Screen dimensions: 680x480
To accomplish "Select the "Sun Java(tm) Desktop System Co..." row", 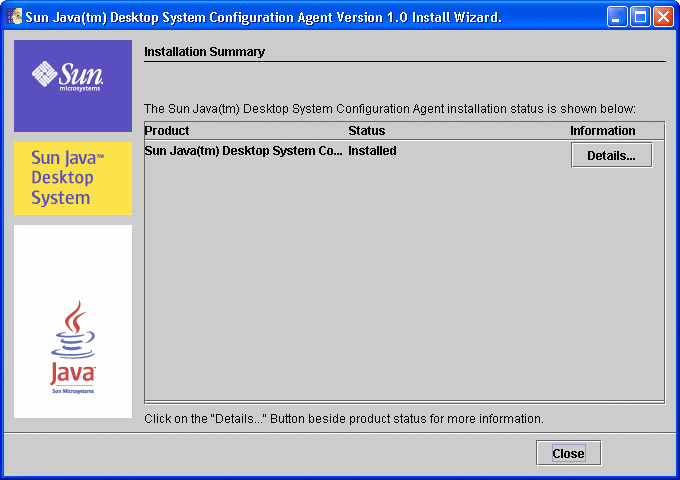I will click(404, 155).
